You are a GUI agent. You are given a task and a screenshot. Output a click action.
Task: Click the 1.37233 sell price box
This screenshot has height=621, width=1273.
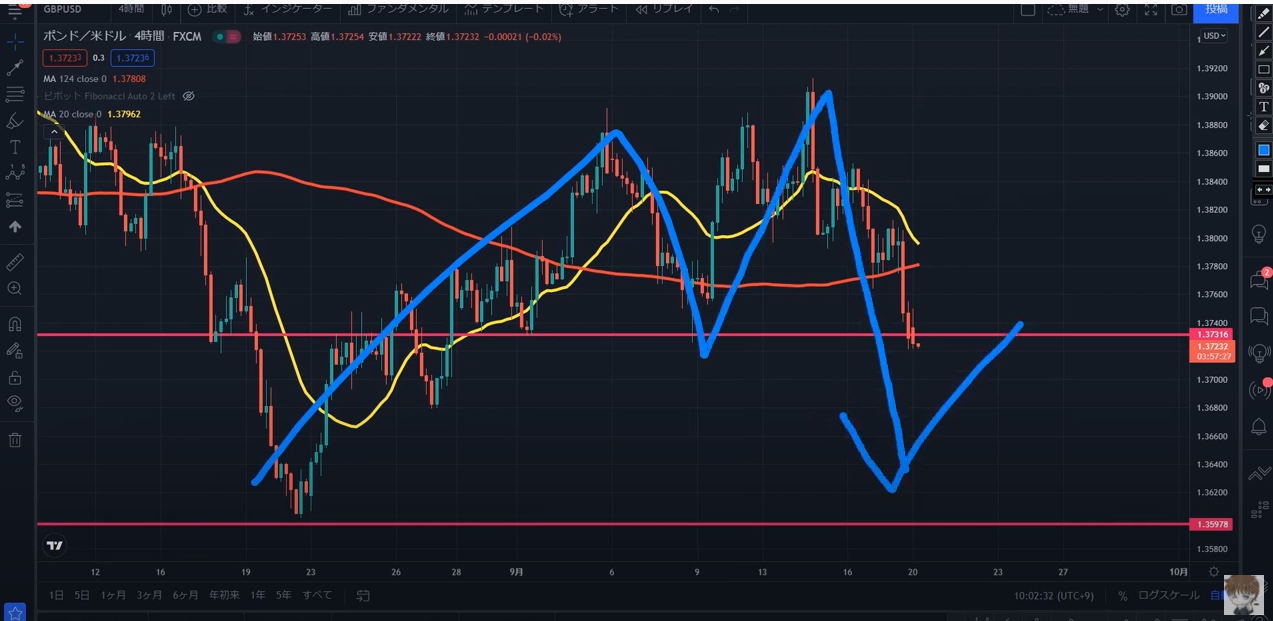tap(65, 58)
